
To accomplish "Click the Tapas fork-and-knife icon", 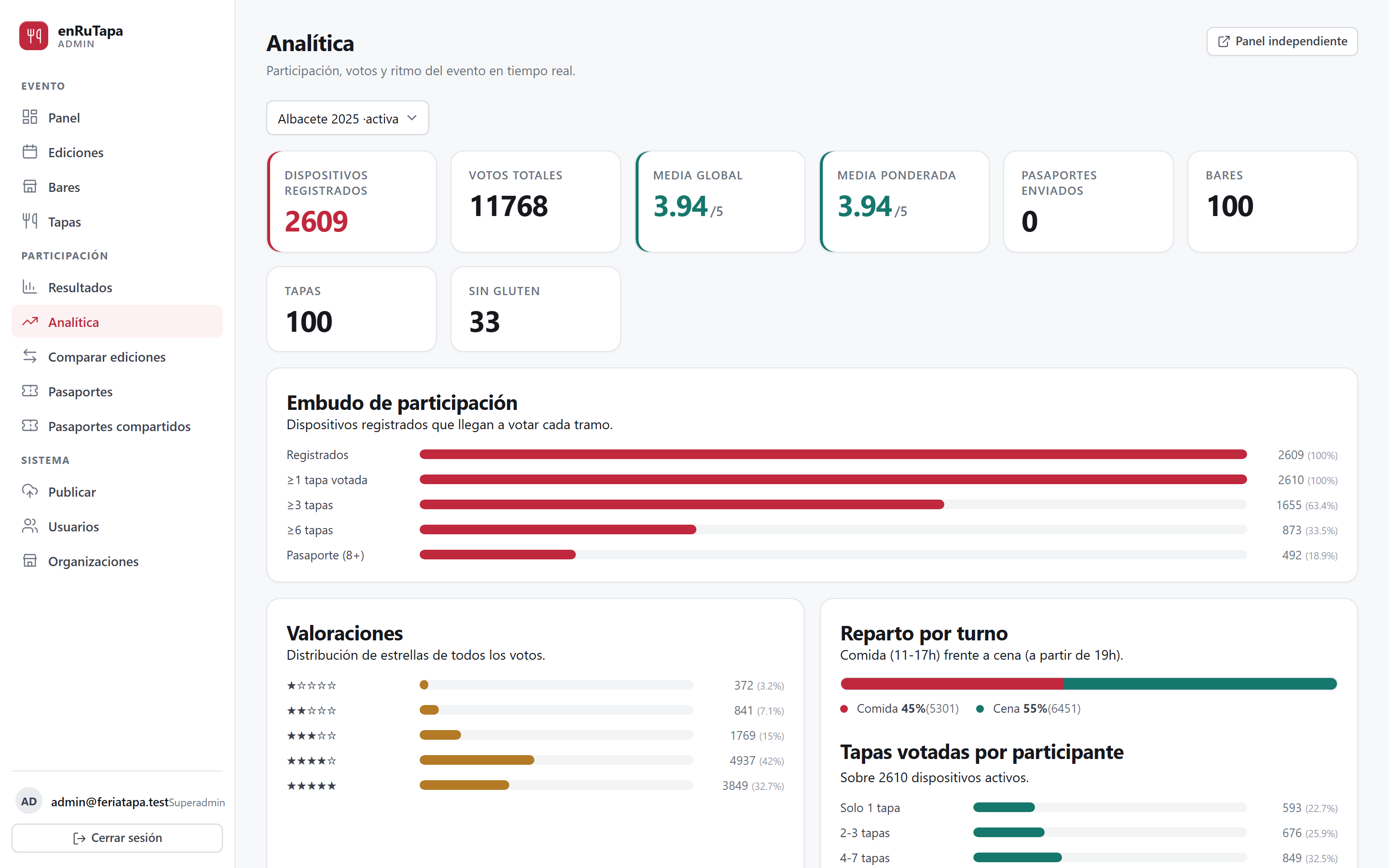I will [30, 222].
